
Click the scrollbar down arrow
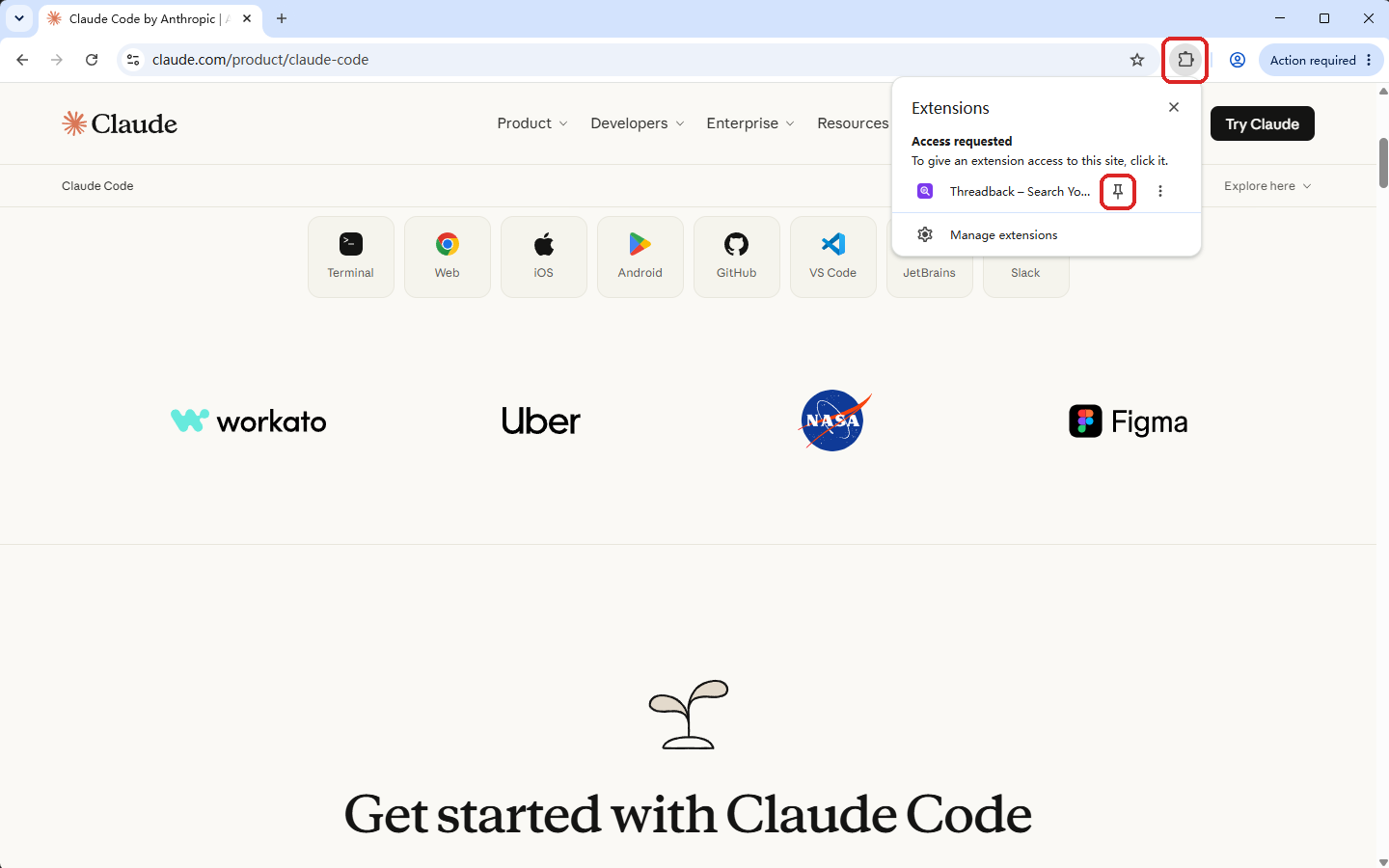coord(1383,861)
